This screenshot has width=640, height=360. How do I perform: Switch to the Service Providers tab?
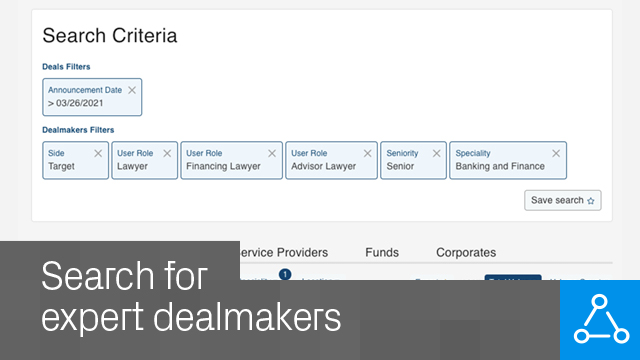(x=284, y=253)
